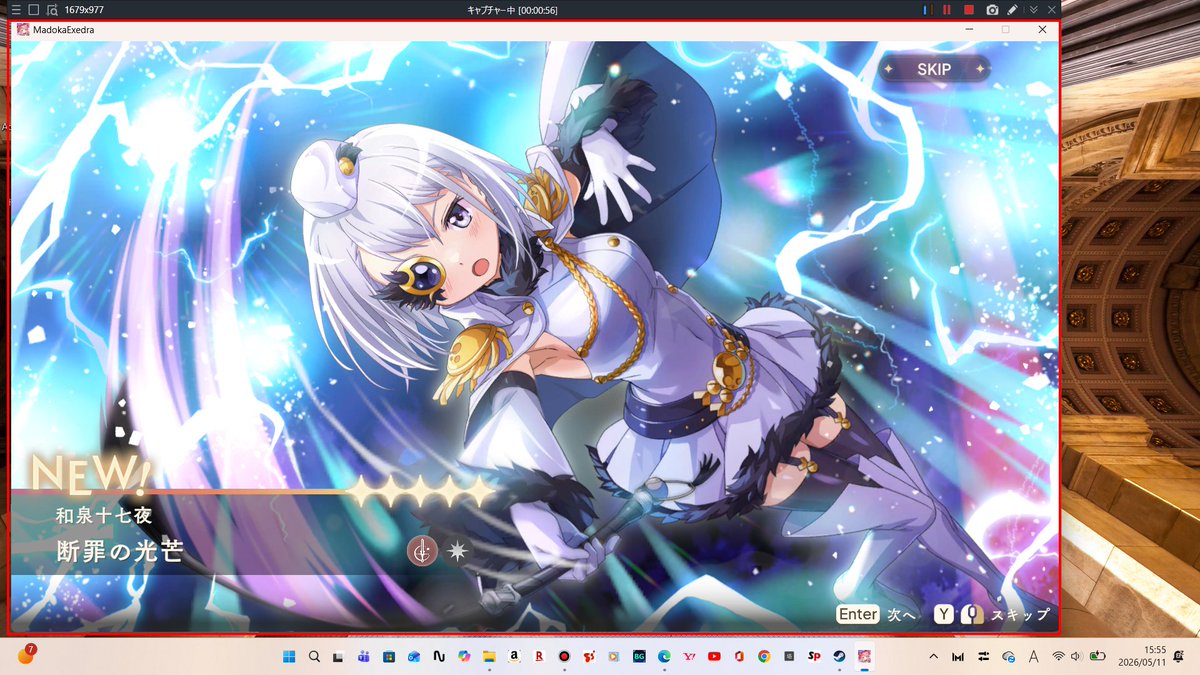The width and height of the screenshot is (1200, 675).
Task: Open File Explorer from the taskbar
Action: (x=490, y=657)
